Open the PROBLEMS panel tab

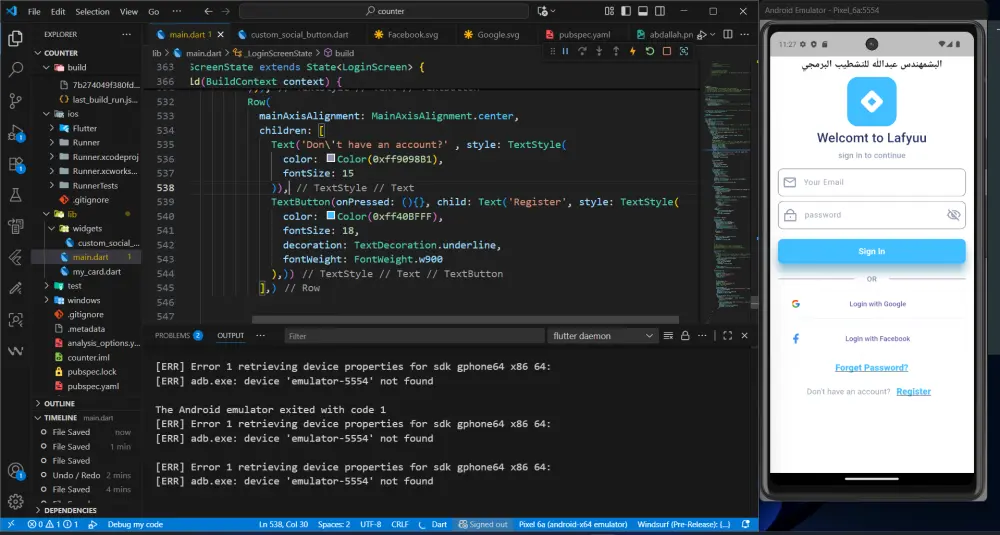pyautogui.click(x=172, y=336)
